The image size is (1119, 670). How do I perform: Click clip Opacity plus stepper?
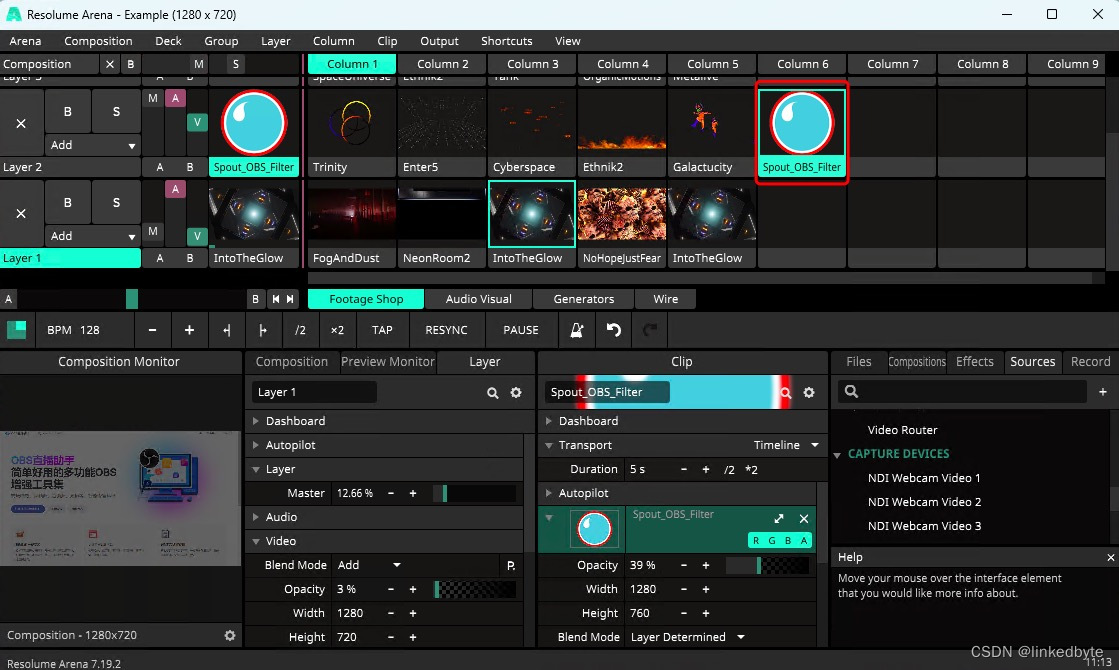click(706, 565)
